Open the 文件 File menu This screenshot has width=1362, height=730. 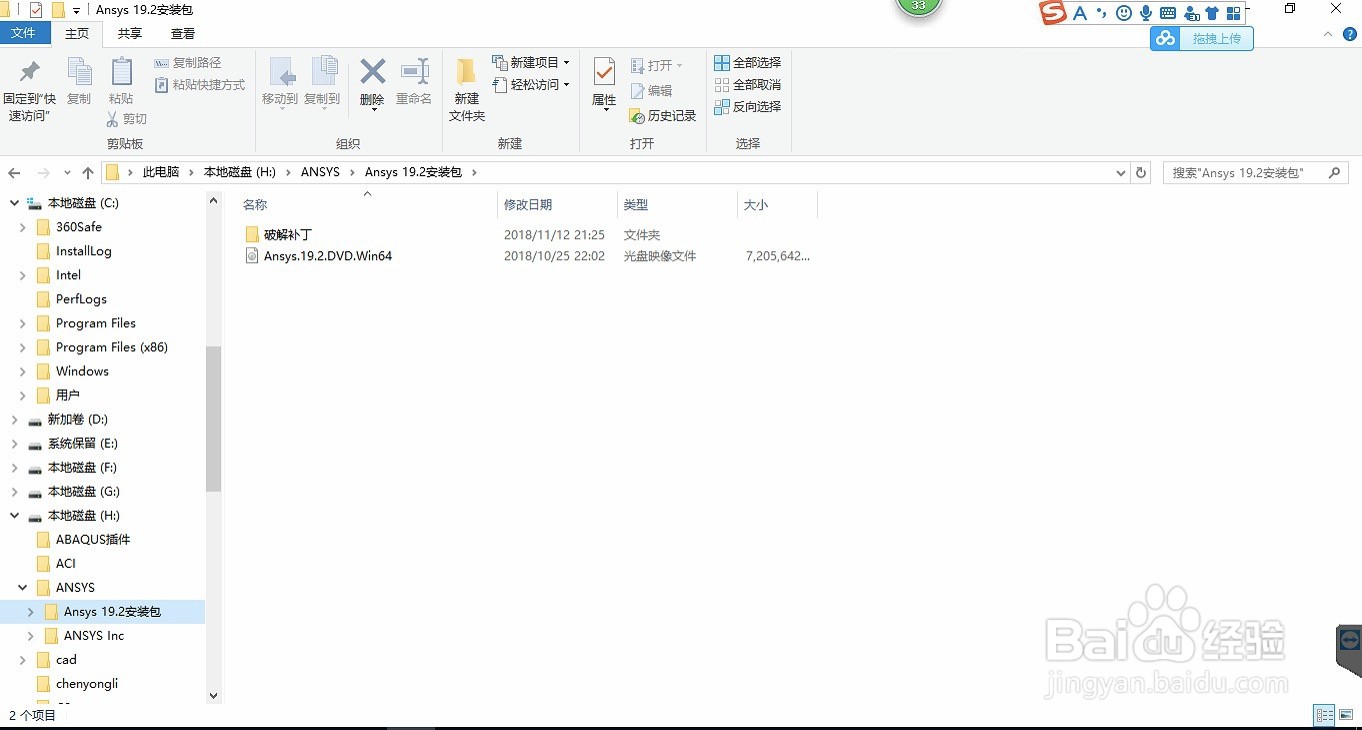pos(23,33)
